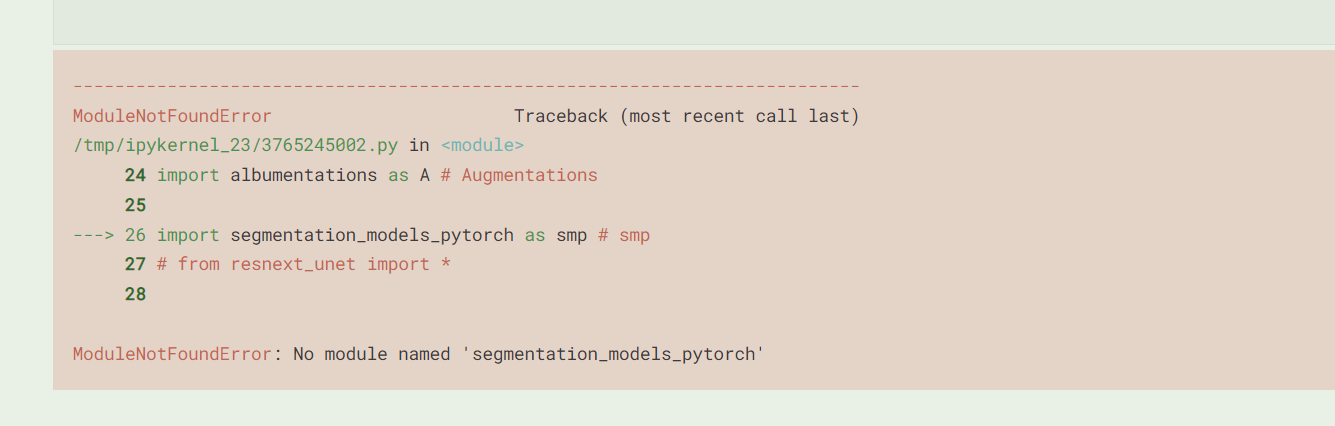
Task: Click line number 25 in traceback
Action: tap(135, 205)
